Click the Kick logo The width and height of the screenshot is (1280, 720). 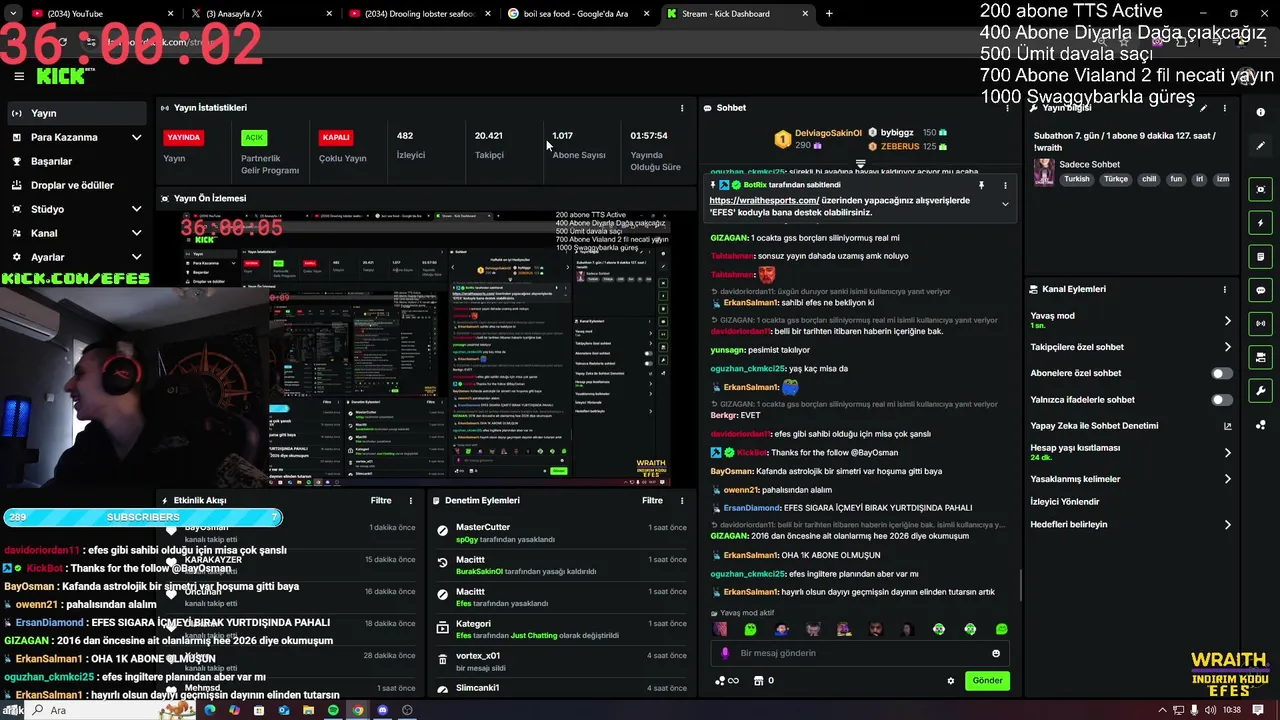pos(63,76)
